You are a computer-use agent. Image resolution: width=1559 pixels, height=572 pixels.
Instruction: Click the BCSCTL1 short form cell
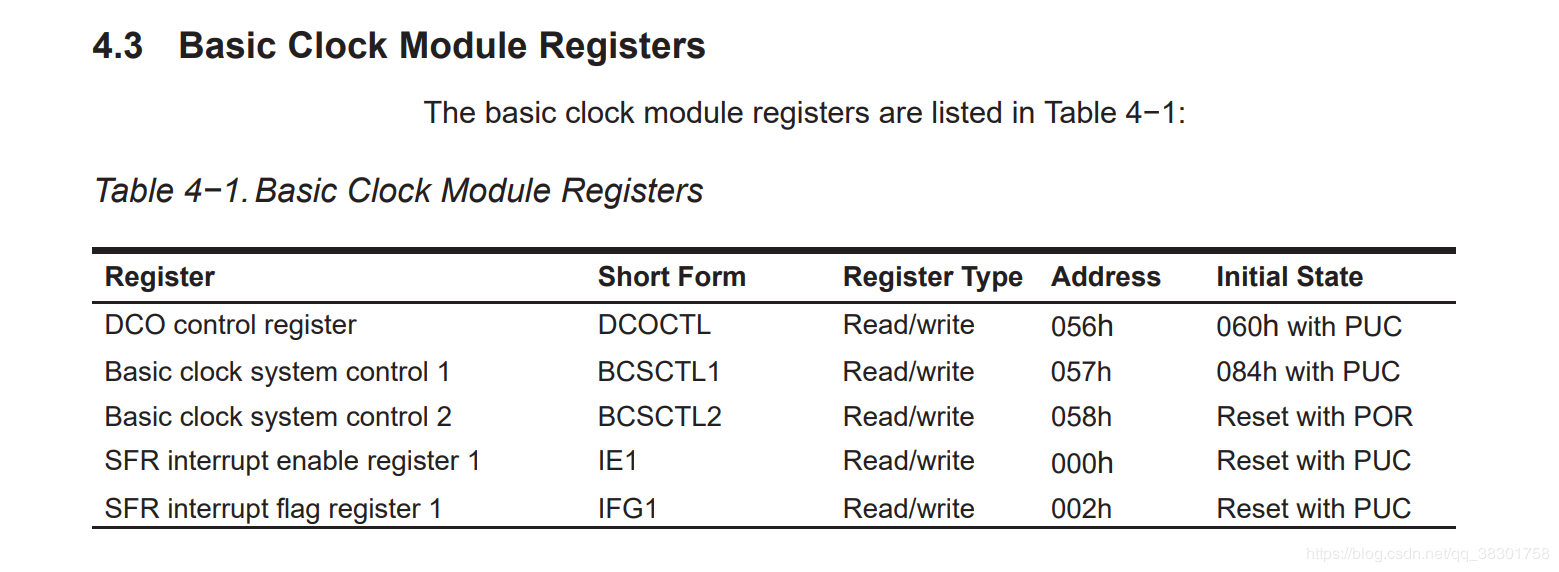point(659,372)
